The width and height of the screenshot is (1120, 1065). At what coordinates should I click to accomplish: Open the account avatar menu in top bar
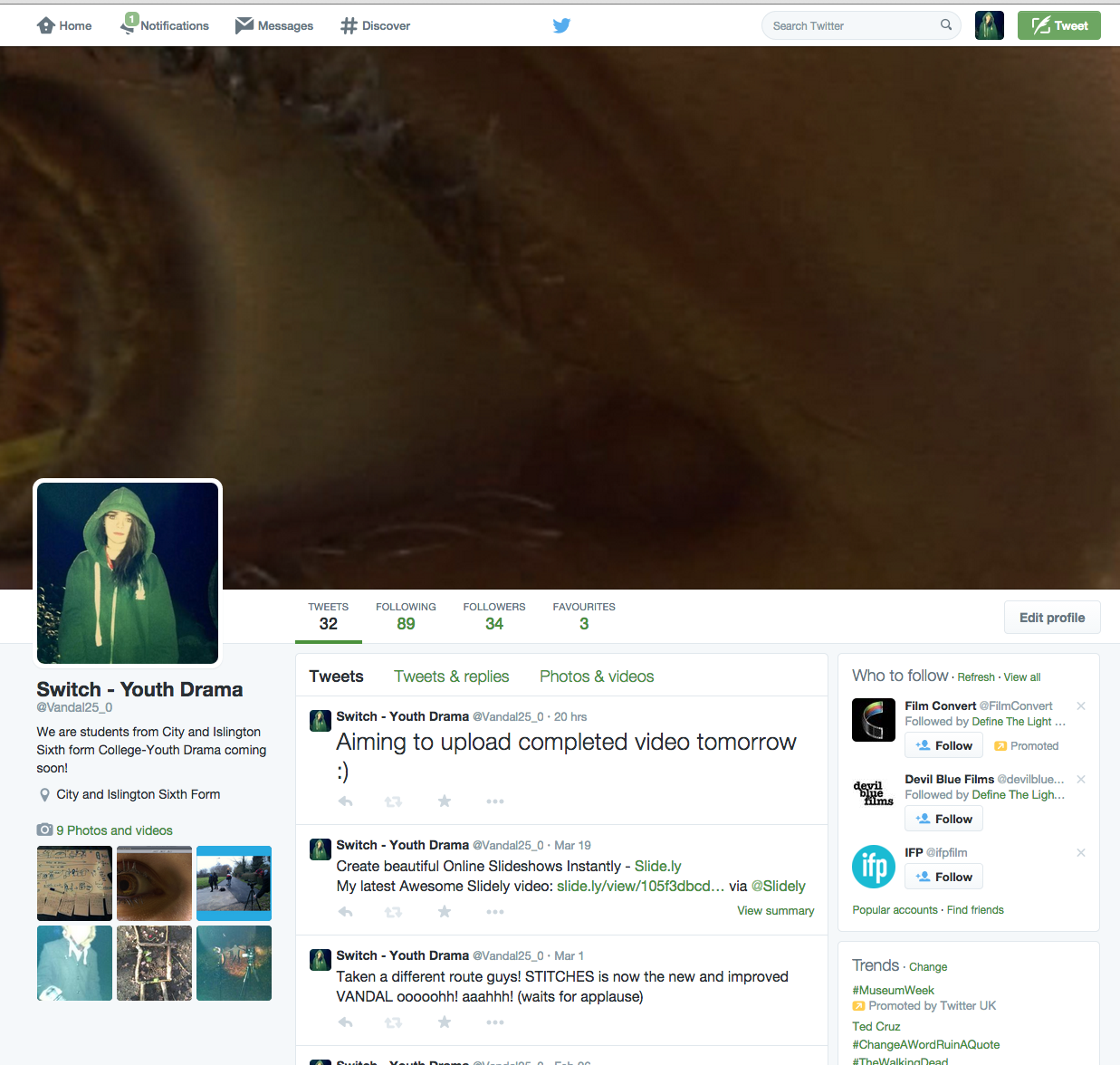(x=990, y=25)
